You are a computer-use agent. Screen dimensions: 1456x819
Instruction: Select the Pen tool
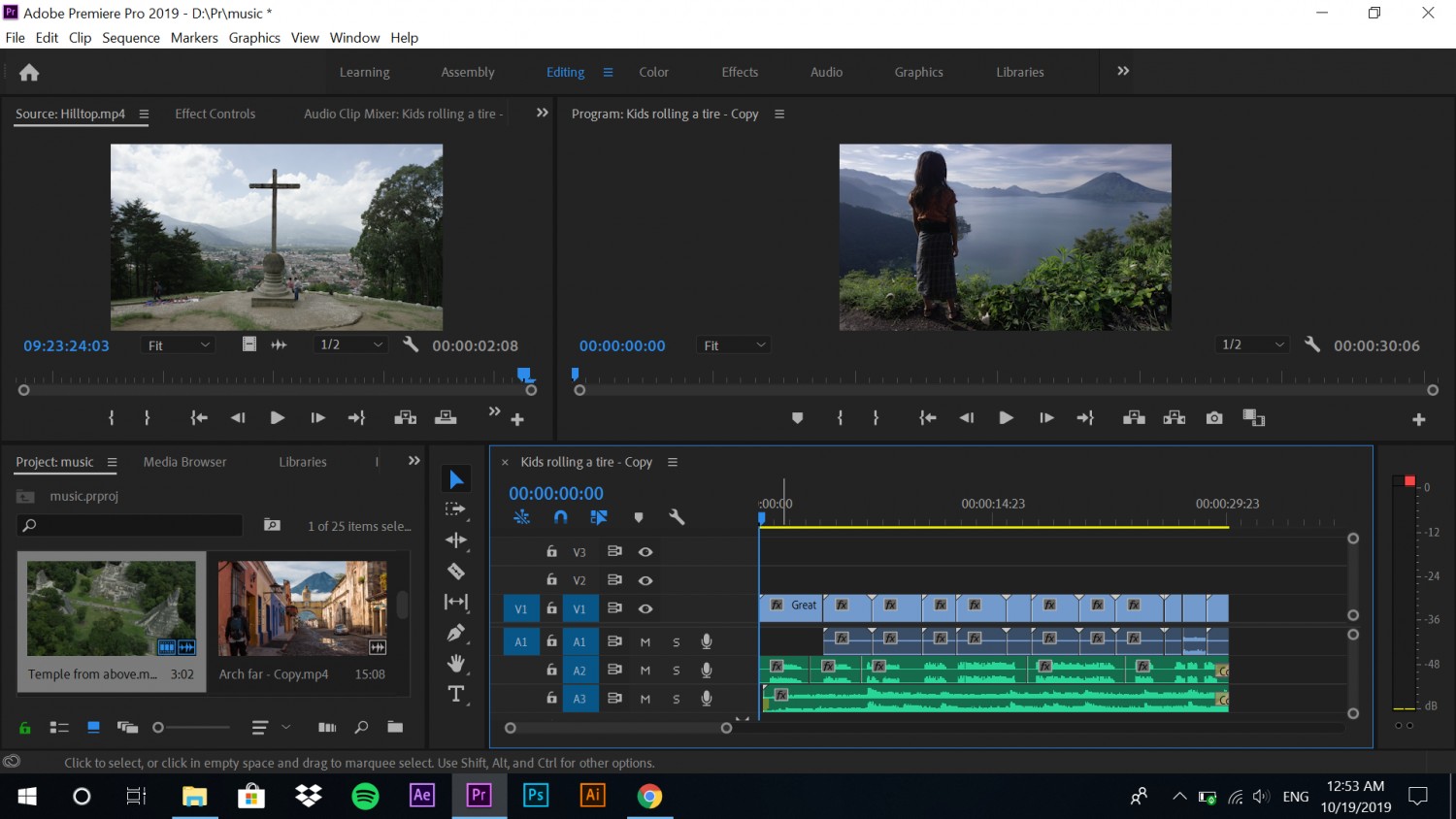(x=456, y=633)
